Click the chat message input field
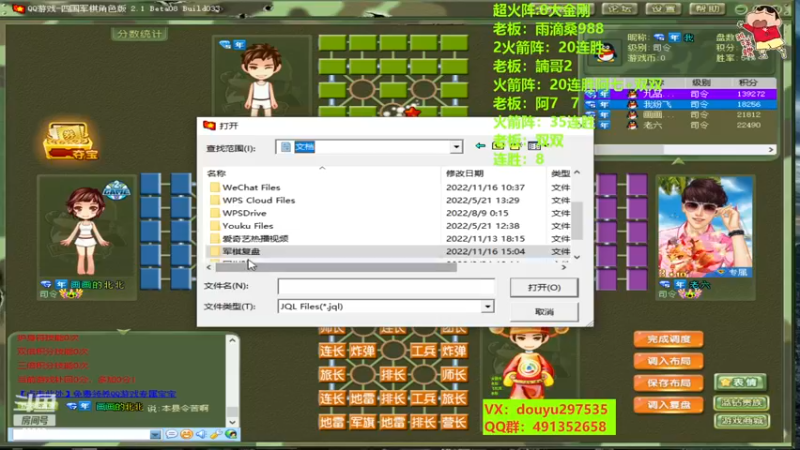This screenshot has width=800, height=450. [80, 434]
